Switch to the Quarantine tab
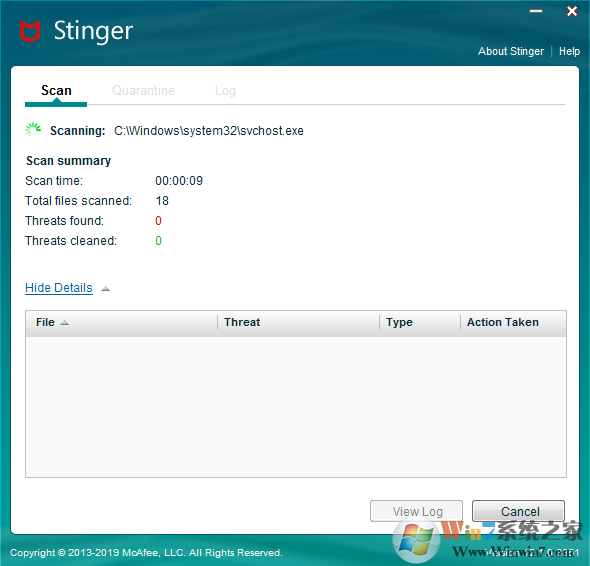Image resolution: width=590 pixels, height=566 pixels. (x=143, y=91)
